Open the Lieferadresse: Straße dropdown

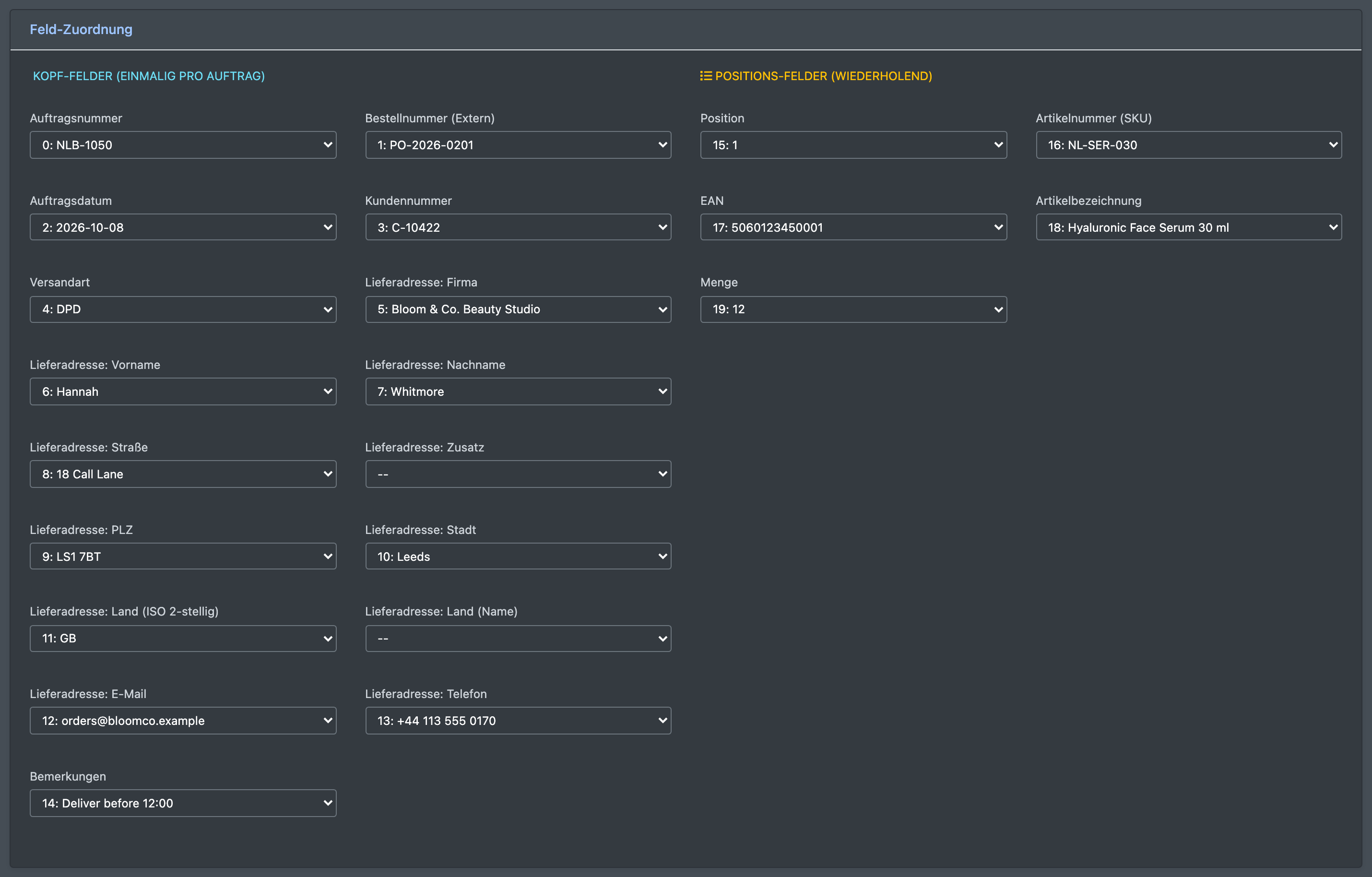pos(183,474)
